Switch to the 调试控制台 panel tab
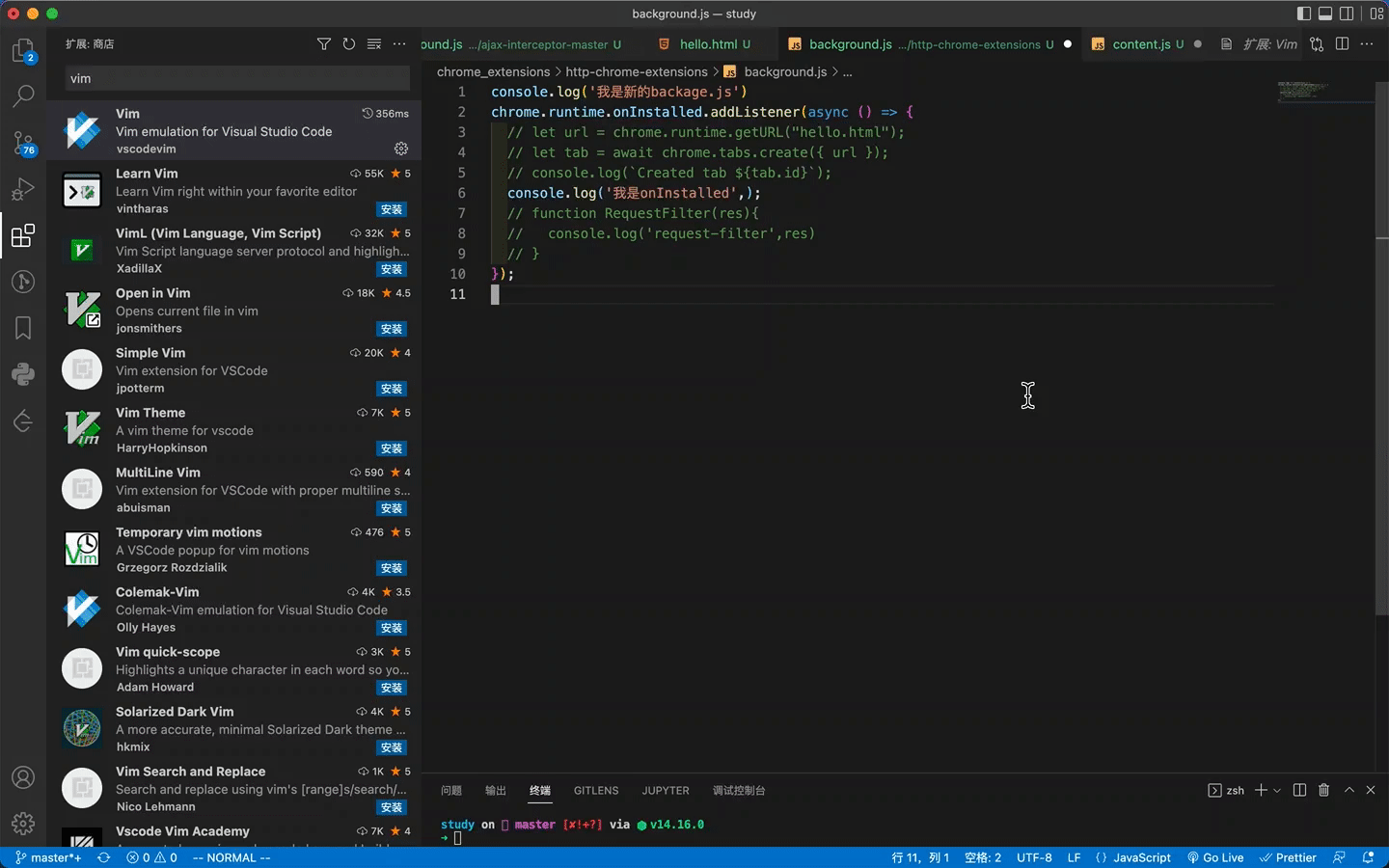This screenshot has height=868, width=1389. 739,790
